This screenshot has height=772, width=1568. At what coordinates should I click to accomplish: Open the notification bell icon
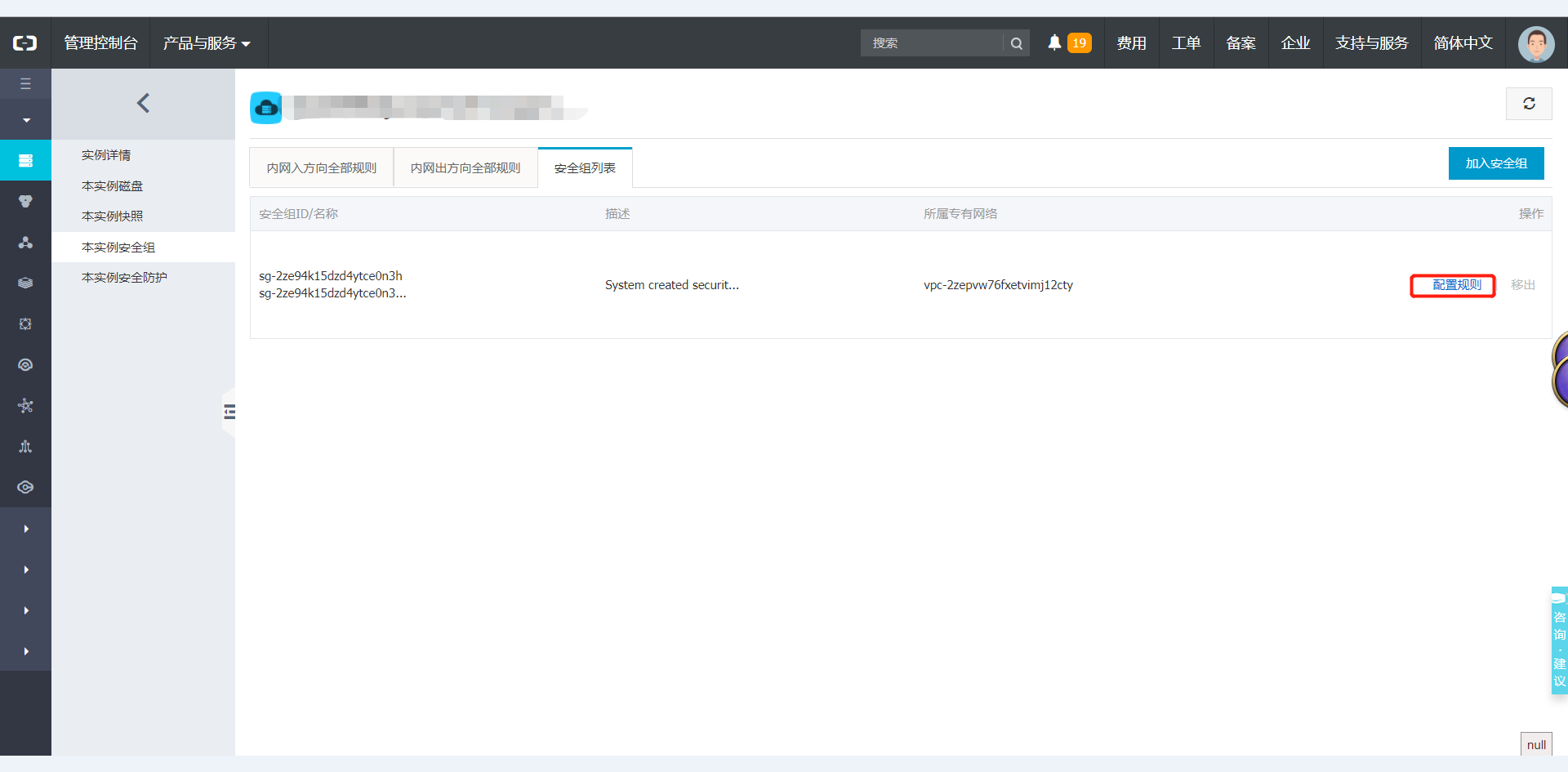pyautogui.click(x=1054, y=42)
